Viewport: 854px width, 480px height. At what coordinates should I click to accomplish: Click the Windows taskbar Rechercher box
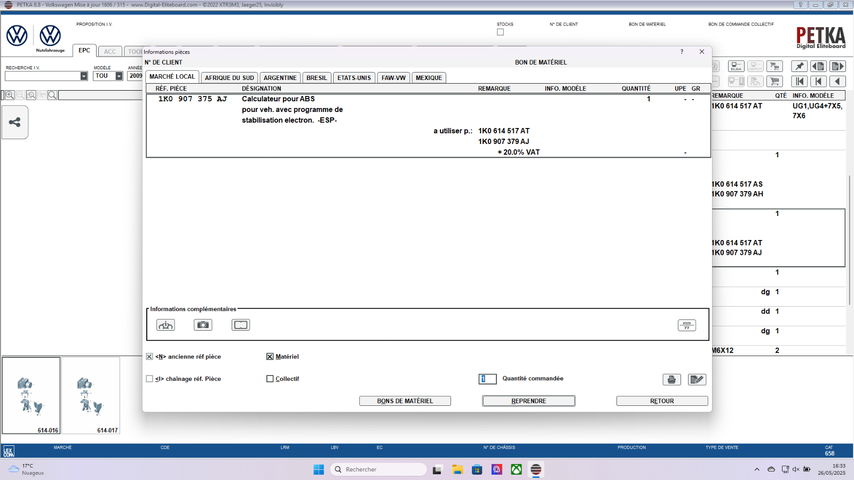pos(378,469)
